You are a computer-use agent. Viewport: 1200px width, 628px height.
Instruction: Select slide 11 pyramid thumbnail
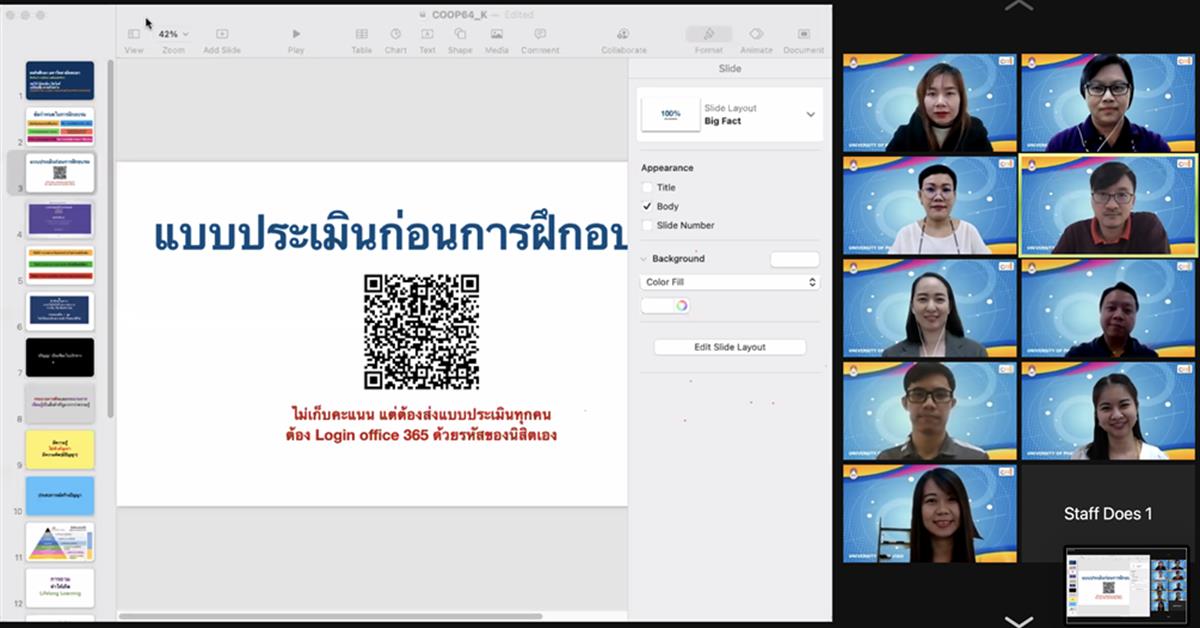(x=60, y=541)
